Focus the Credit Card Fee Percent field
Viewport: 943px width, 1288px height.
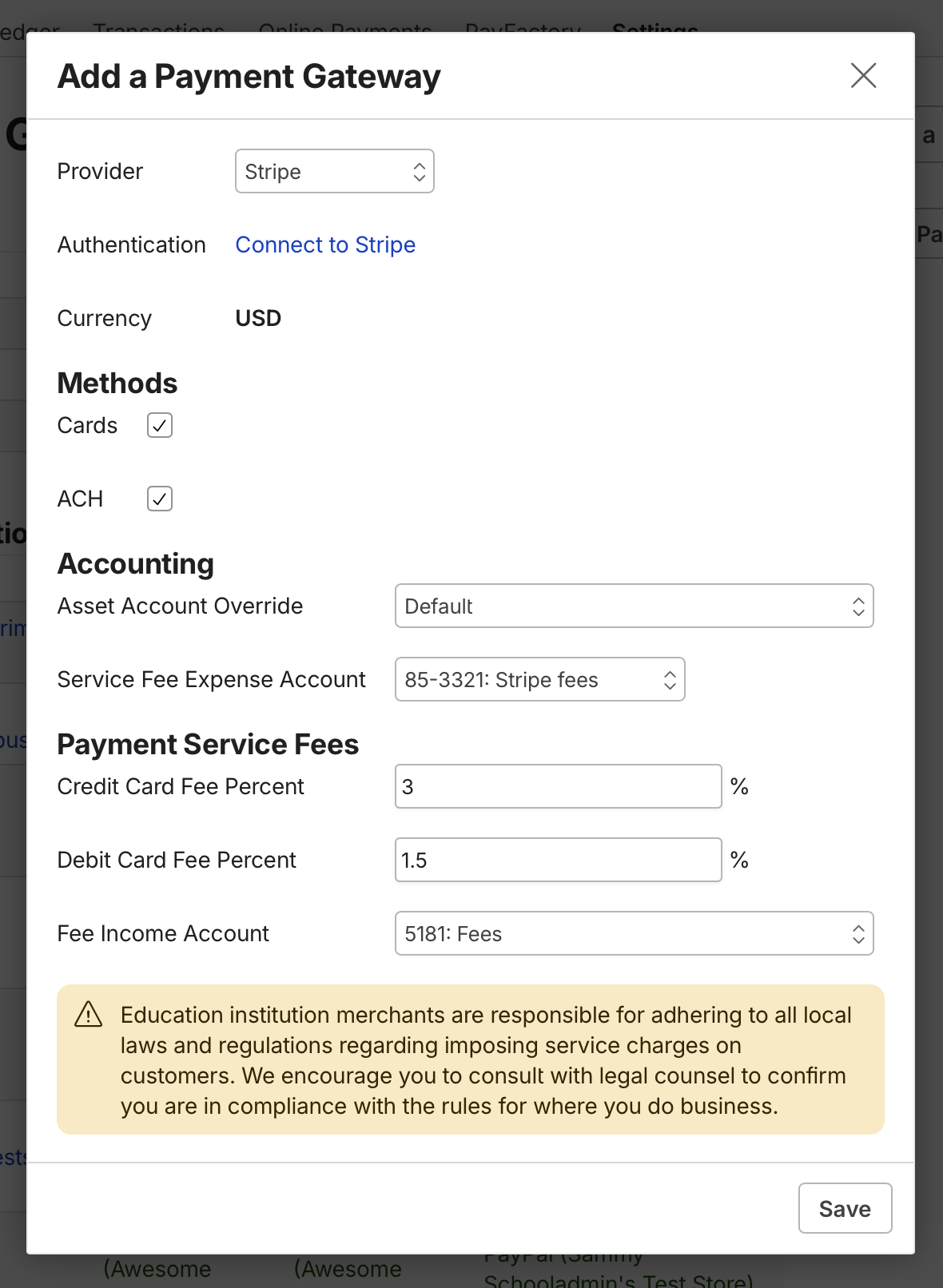[x=559, y=786]
